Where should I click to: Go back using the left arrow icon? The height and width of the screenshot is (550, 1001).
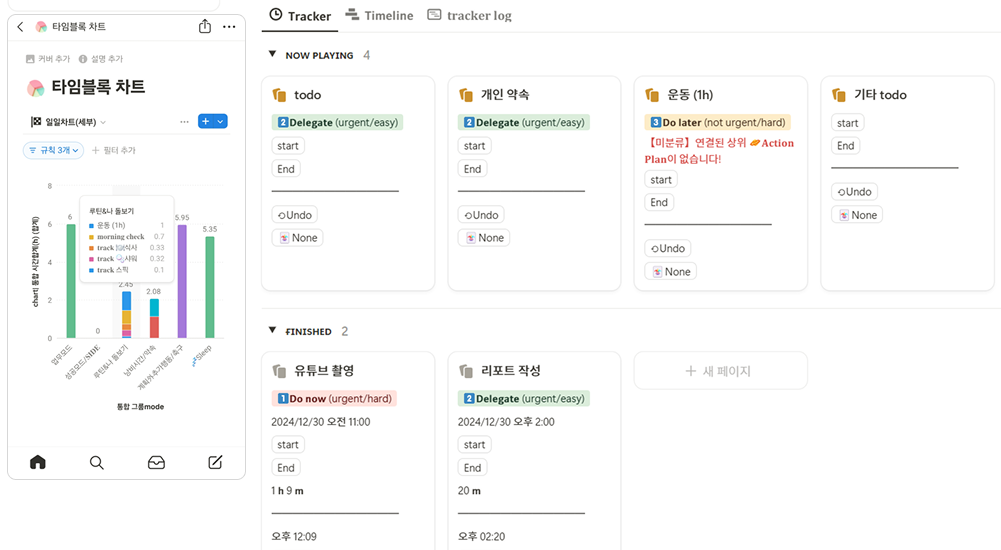(20, 26)
